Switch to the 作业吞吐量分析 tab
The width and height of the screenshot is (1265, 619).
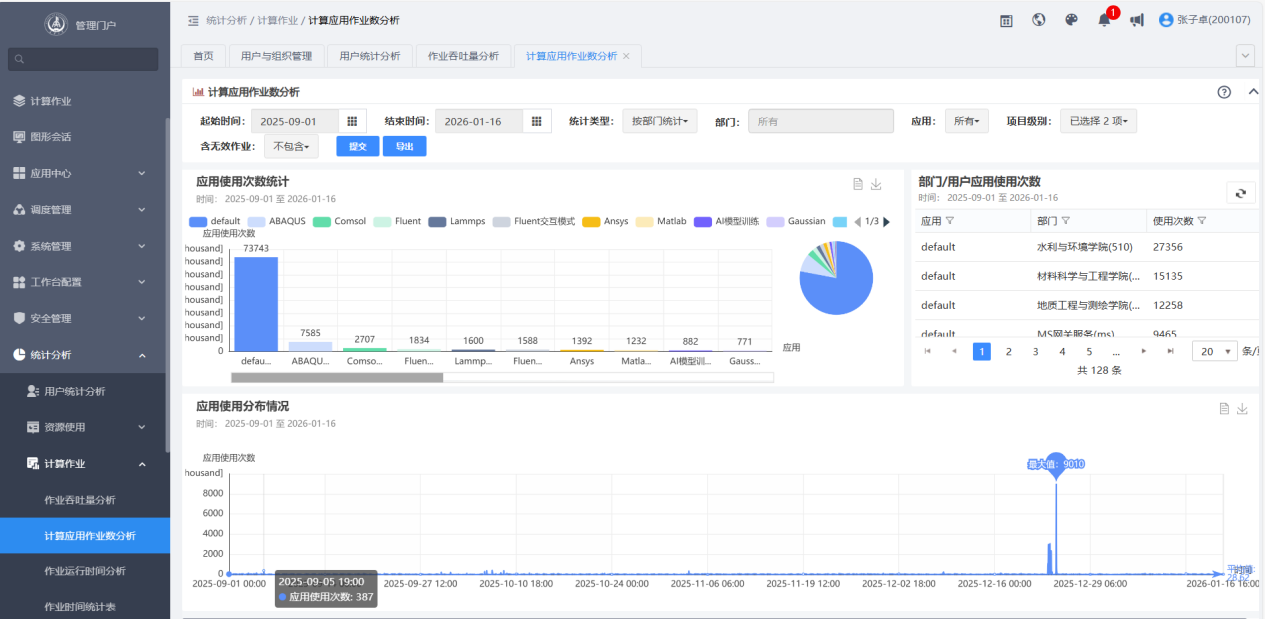(x=462, y=56)
